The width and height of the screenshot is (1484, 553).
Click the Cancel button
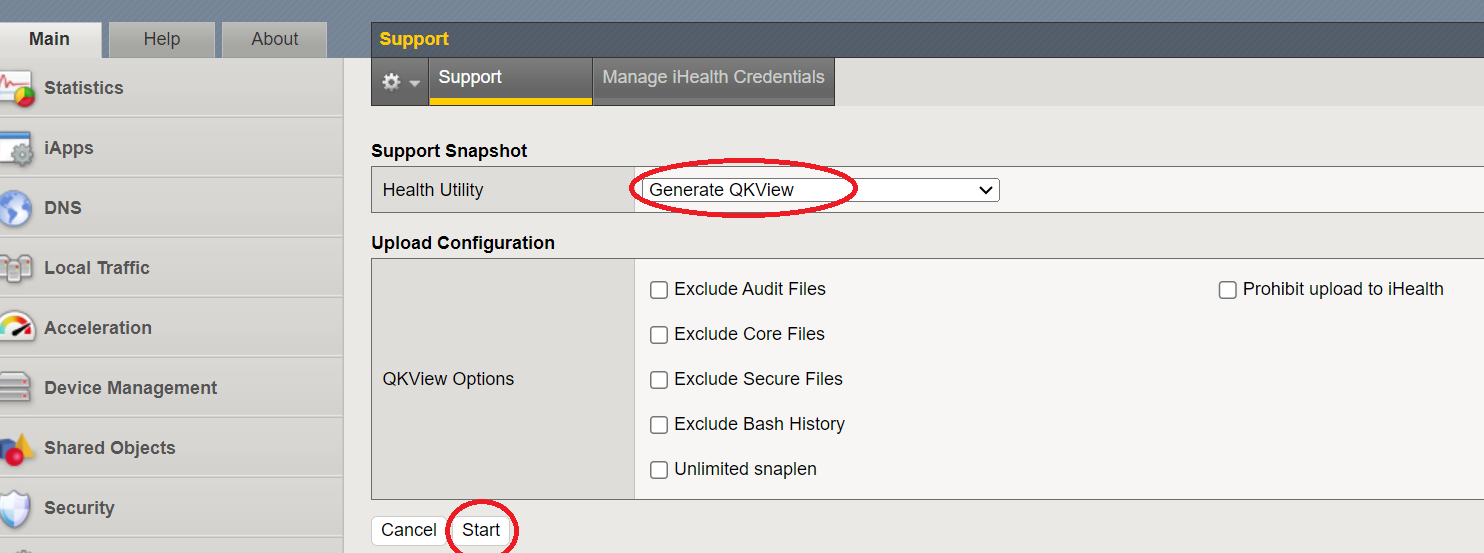click(409, 530)
